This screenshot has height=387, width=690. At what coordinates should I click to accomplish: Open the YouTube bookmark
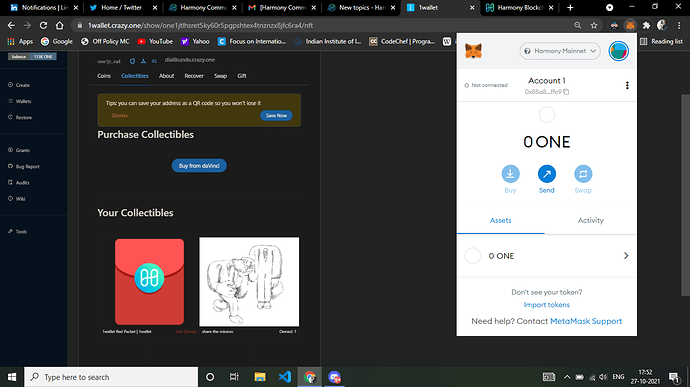[155, 41]
